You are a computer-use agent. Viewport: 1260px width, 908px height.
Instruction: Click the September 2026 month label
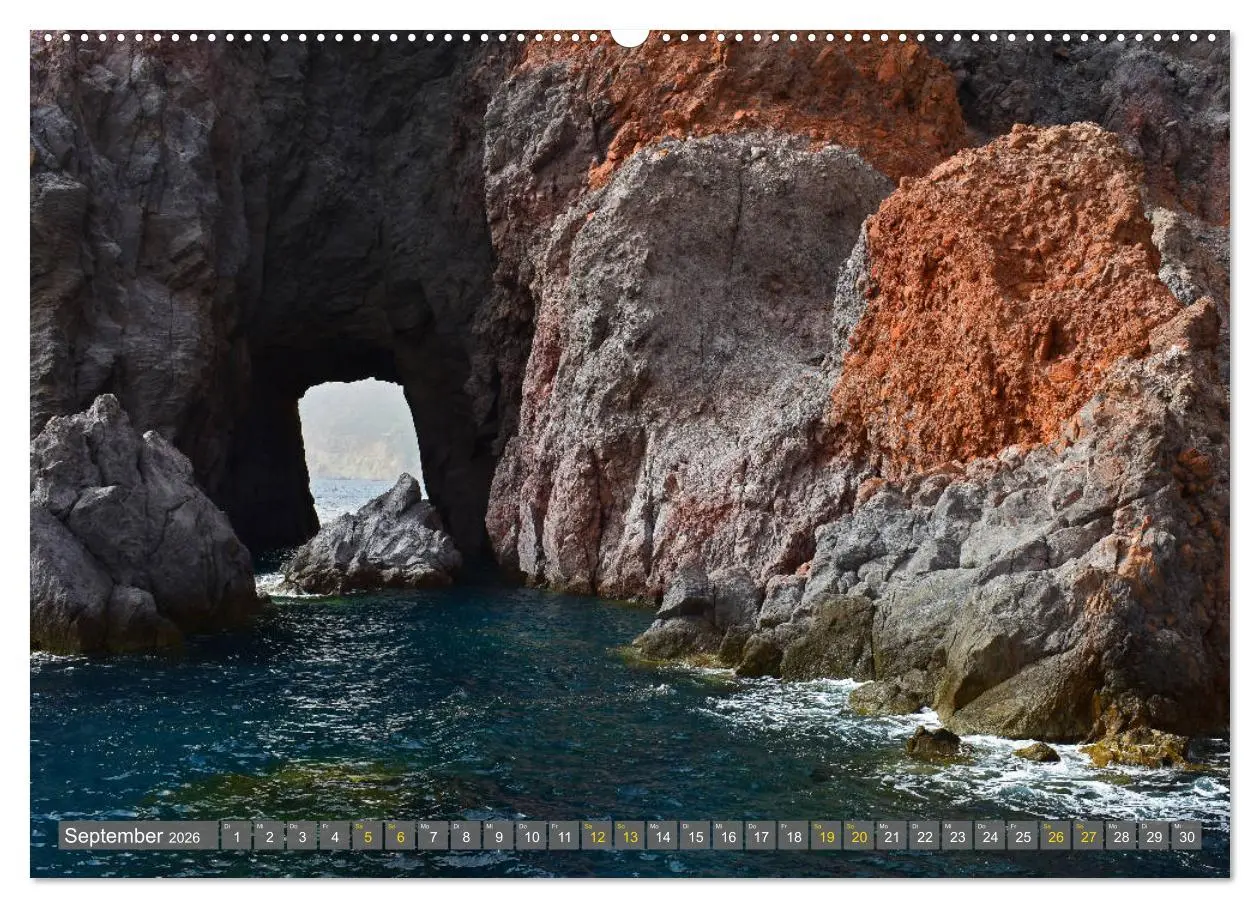(138, 836)
